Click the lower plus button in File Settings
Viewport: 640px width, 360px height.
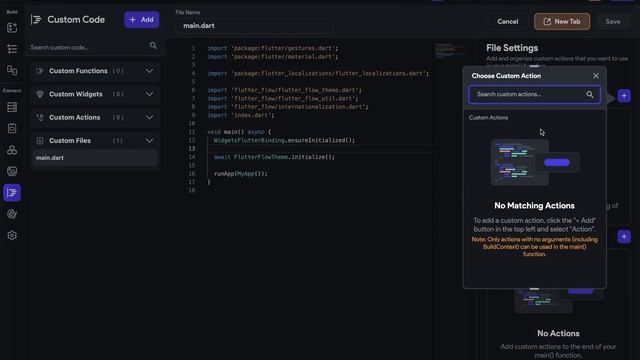[624, 237]
